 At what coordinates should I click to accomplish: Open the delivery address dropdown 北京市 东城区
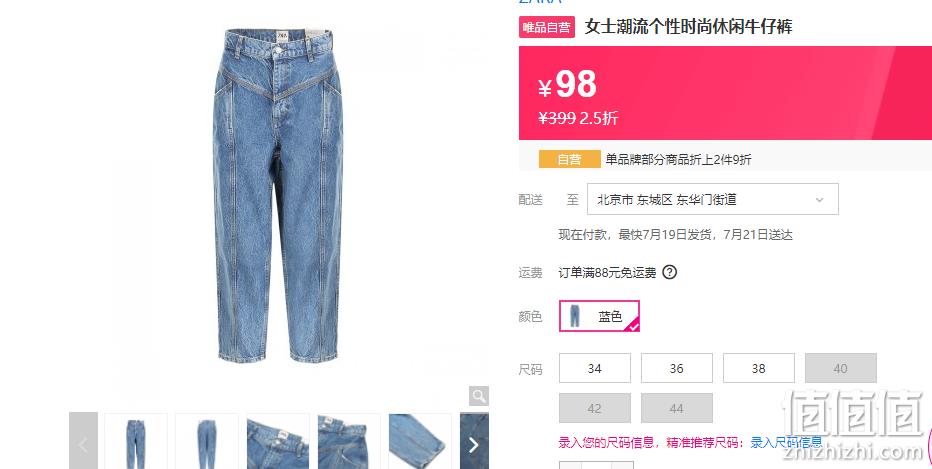pos(713,199)
